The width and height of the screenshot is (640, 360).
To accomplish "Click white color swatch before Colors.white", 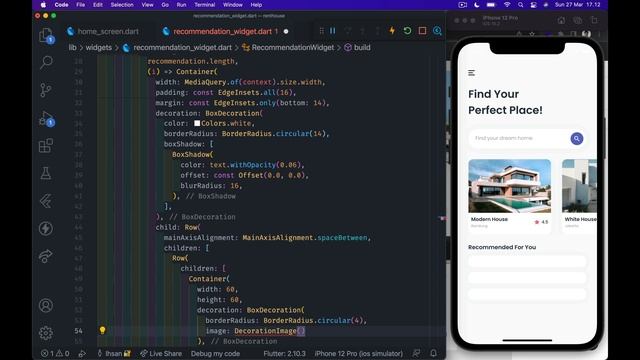I will [x=197, y=123].
